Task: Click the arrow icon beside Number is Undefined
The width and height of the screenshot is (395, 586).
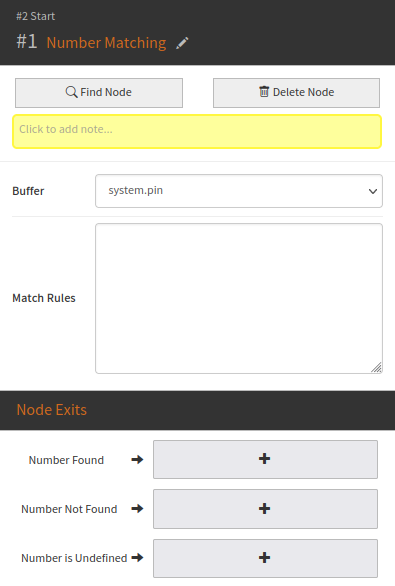Action: pyautogui.click(x=137, y=558)
